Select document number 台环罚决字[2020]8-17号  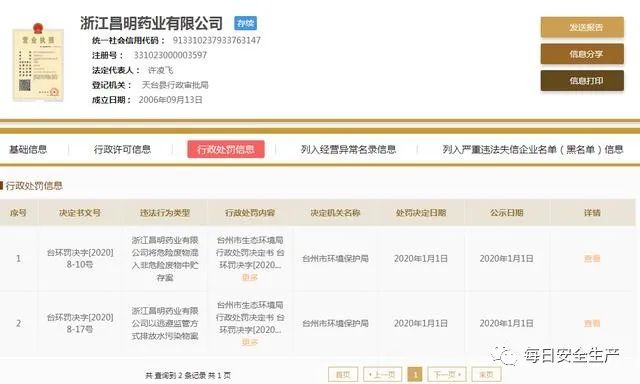pos(80,323)
